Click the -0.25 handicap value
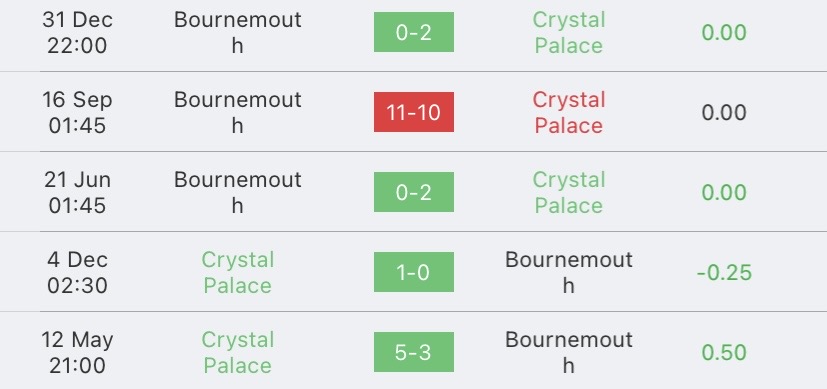 point(724,273)
